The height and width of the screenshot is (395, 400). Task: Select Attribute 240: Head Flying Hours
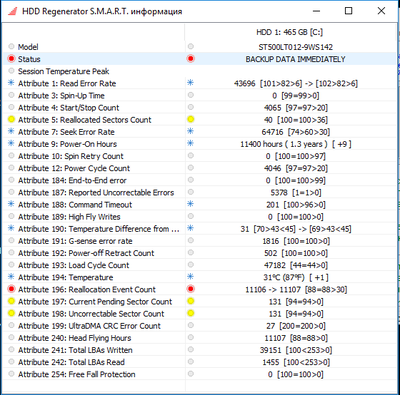(75, 338)
